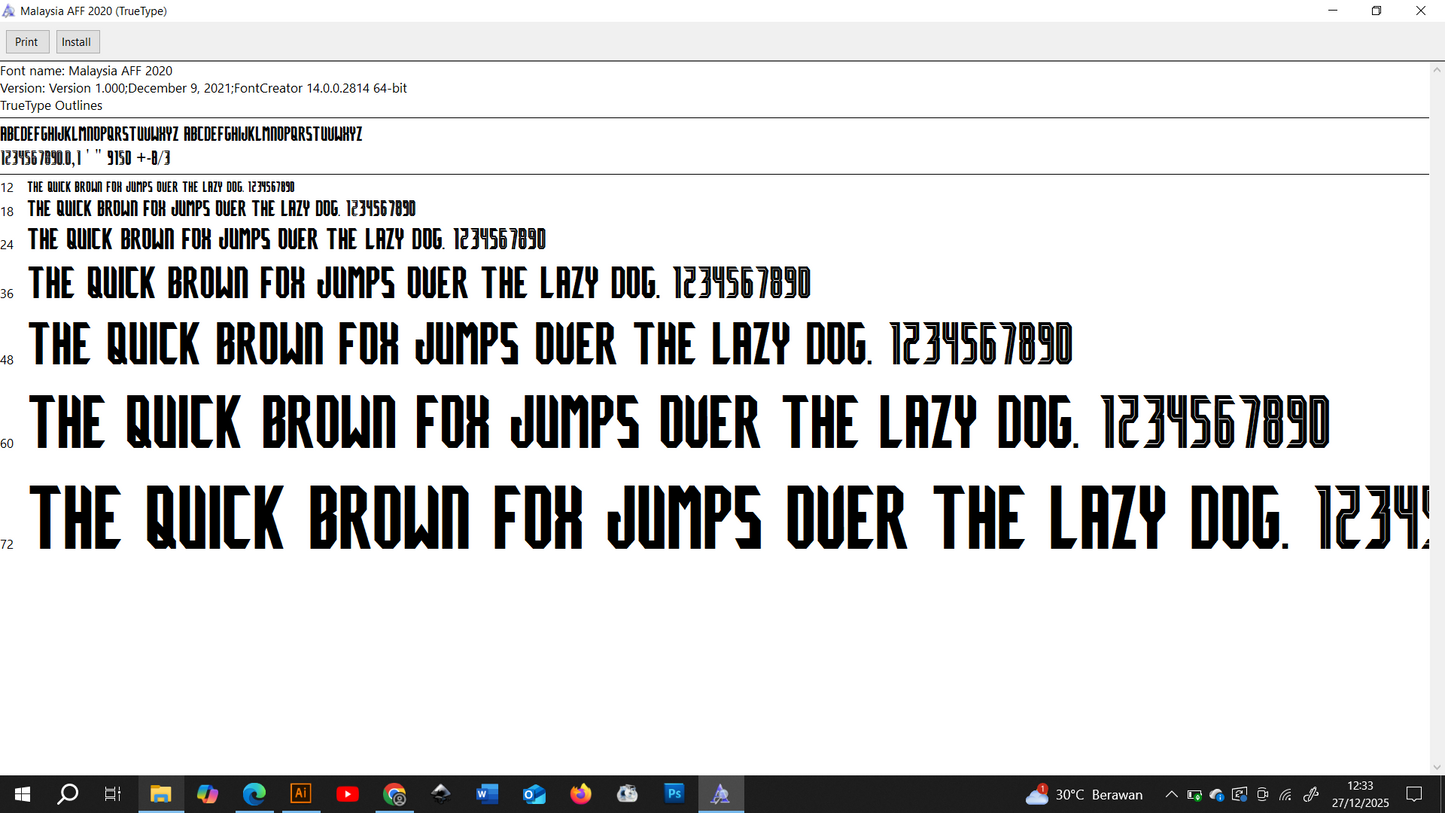
Task: Open YouTube from the taskbar
Action: (x=347, y=794)
